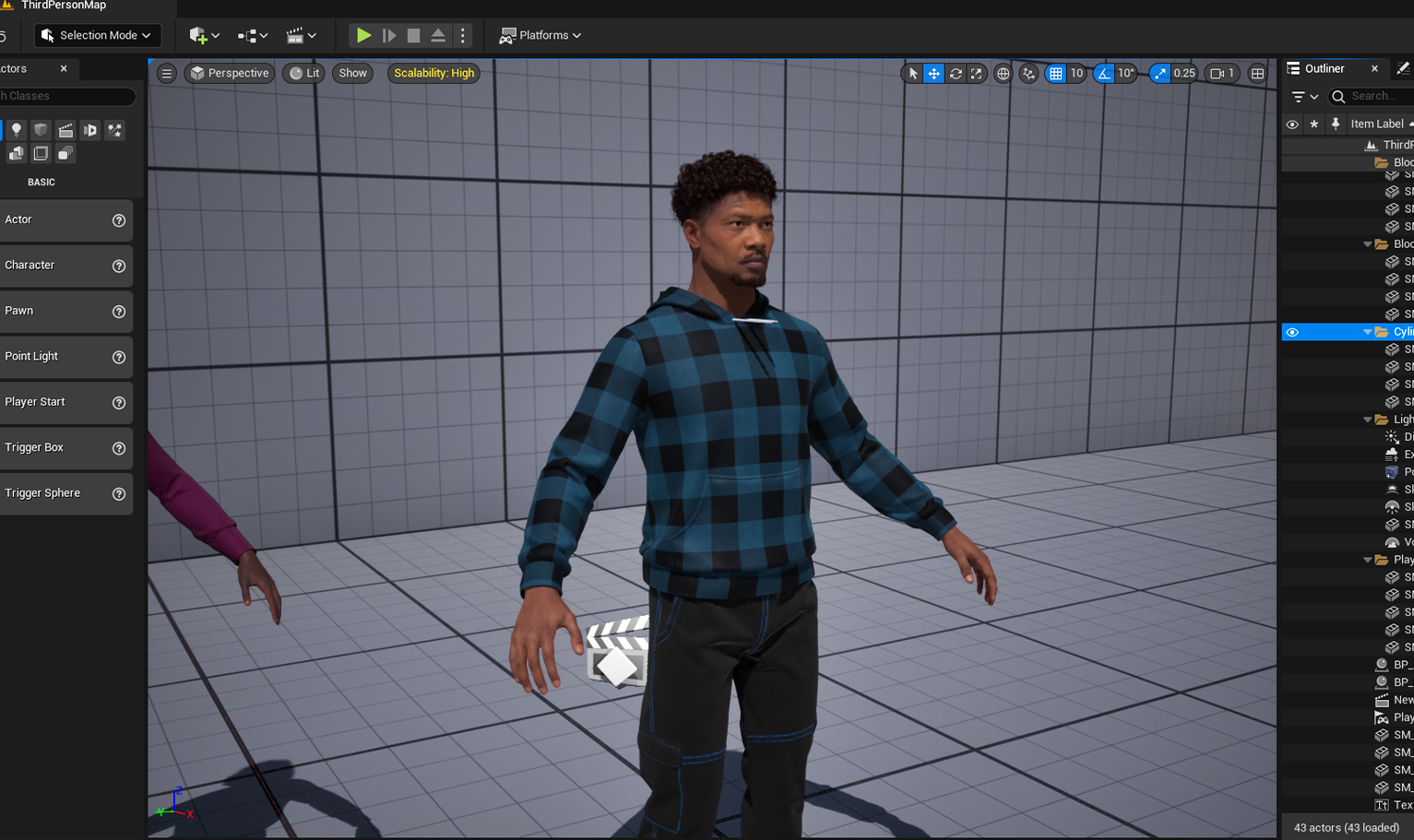This screenshot has width=1414, height=840.
Task: Stop the play session
Action: (413, 35)
